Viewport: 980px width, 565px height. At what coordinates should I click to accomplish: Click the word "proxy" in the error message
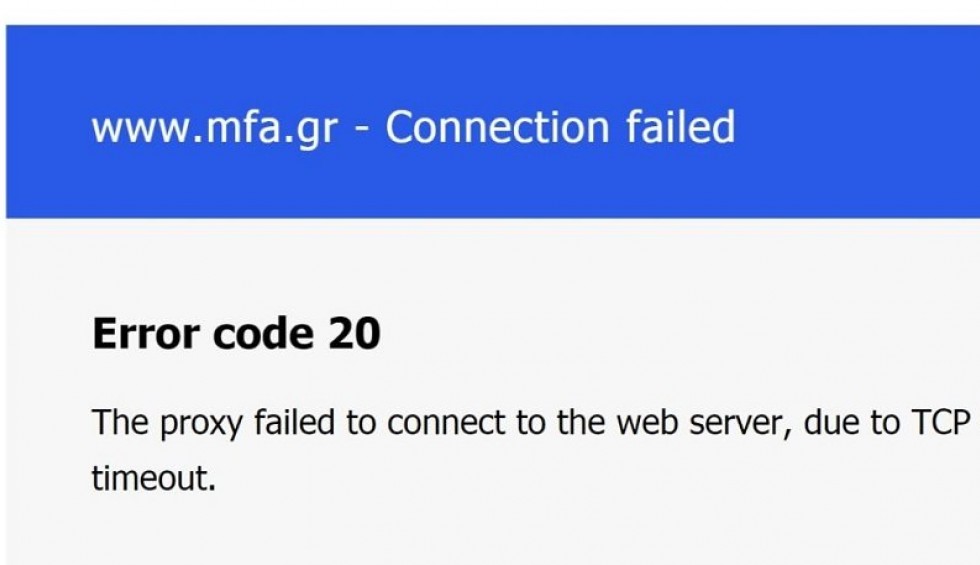point(198,423)
